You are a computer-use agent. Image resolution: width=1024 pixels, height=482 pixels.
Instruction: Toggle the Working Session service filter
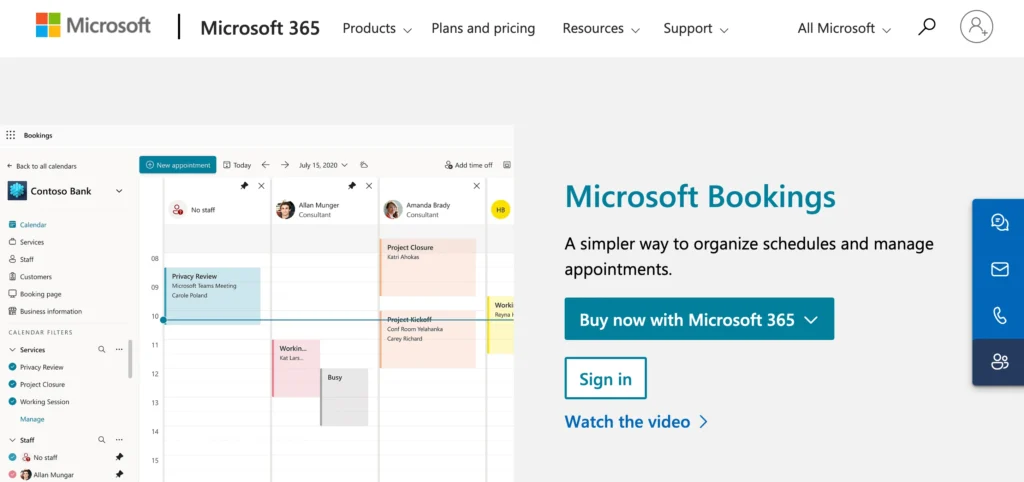point(12,402)
